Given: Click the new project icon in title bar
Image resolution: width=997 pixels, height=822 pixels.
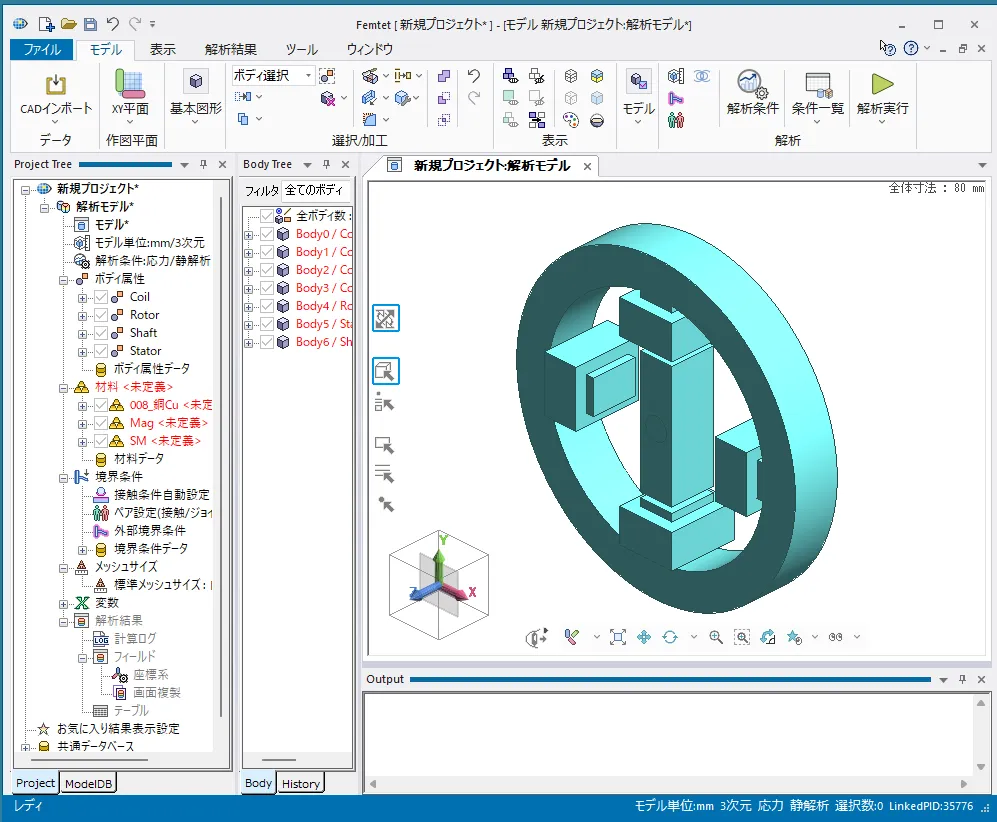Looking at the screenshot, I should click(x=46, y=24).
